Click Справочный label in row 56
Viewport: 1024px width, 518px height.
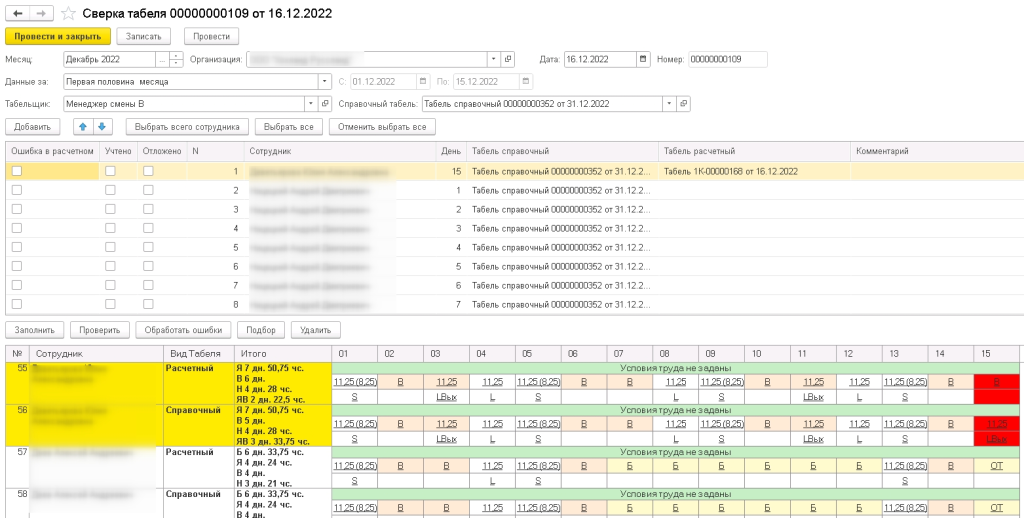click(191, 410)
